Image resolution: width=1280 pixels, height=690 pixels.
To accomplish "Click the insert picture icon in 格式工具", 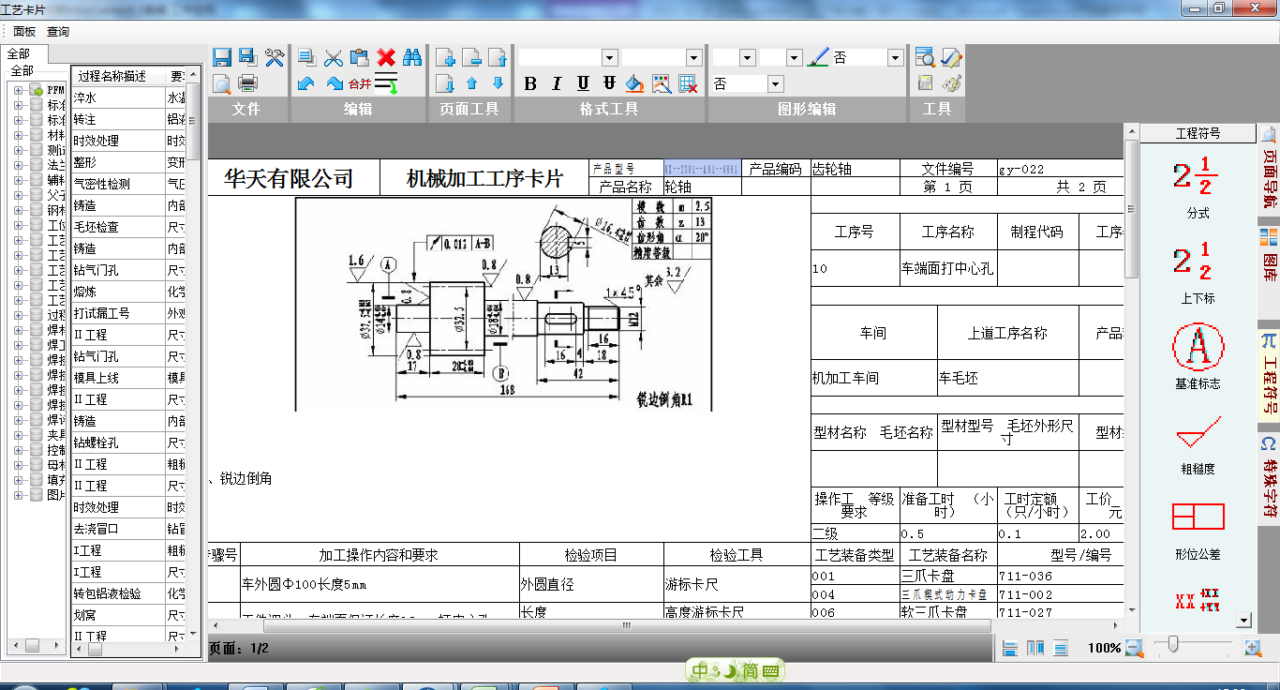I will tap(661, 83).
